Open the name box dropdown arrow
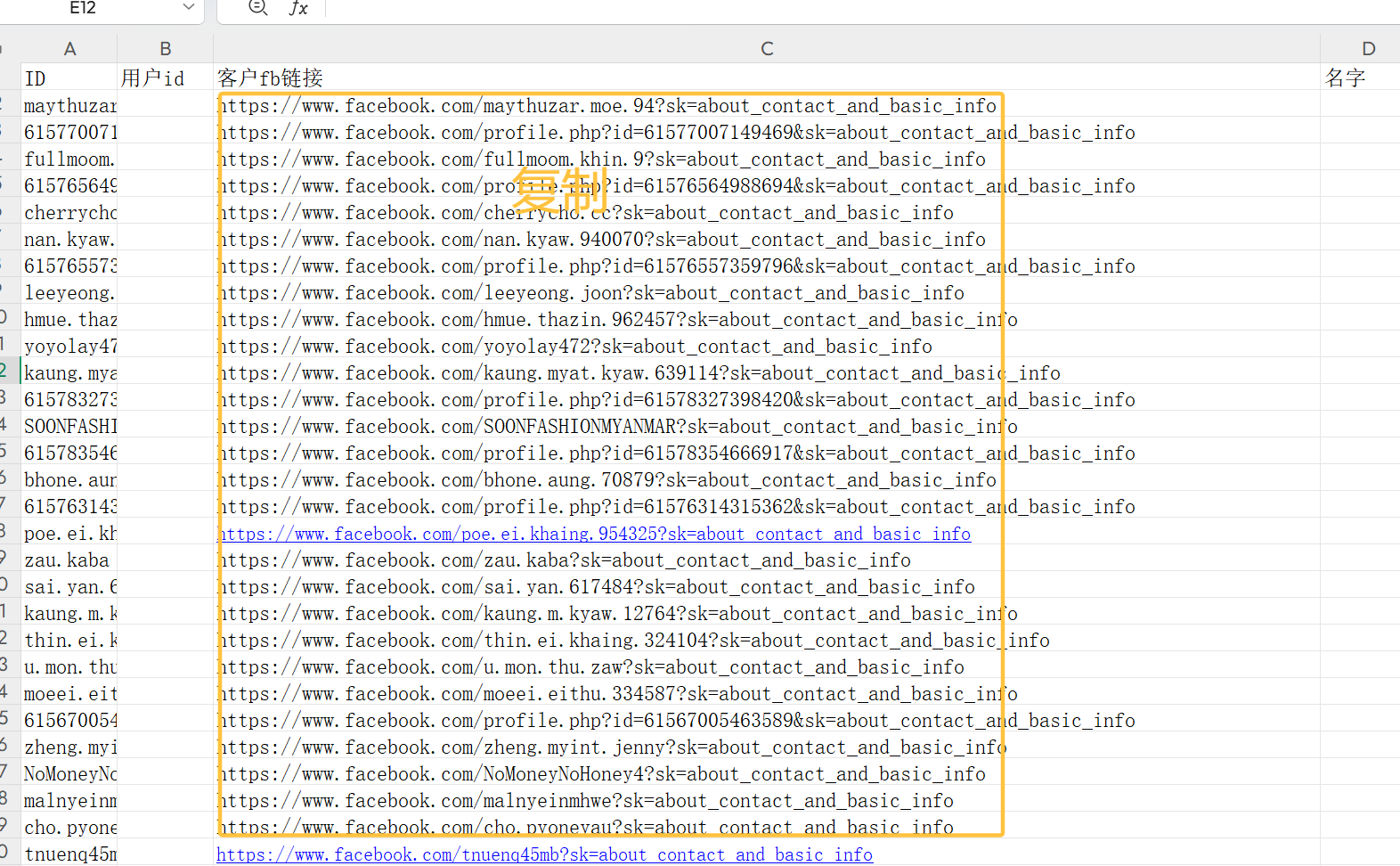 188,7
